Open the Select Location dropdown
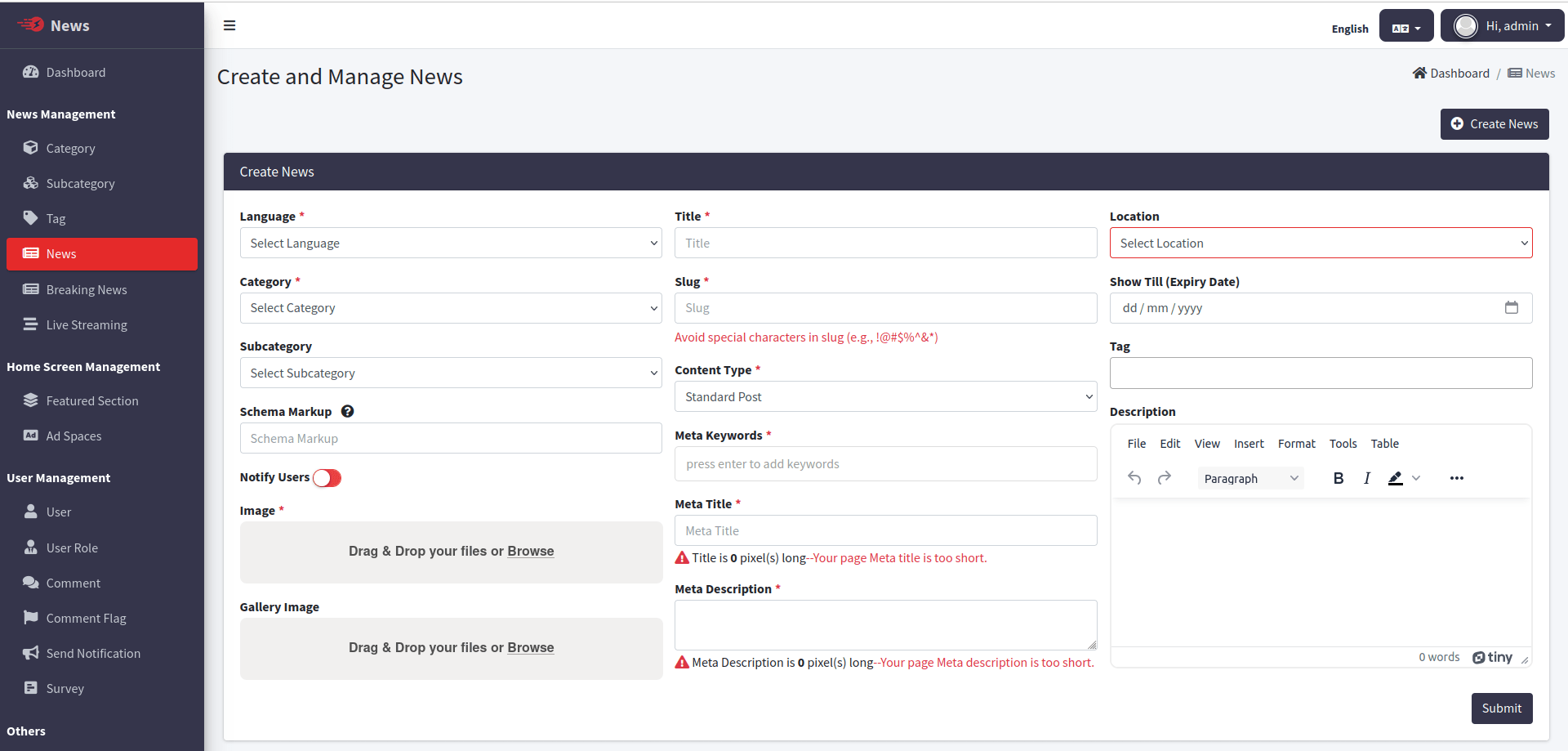The width and height of the screenshot is (1568, 751). (x=1320, y=244)
